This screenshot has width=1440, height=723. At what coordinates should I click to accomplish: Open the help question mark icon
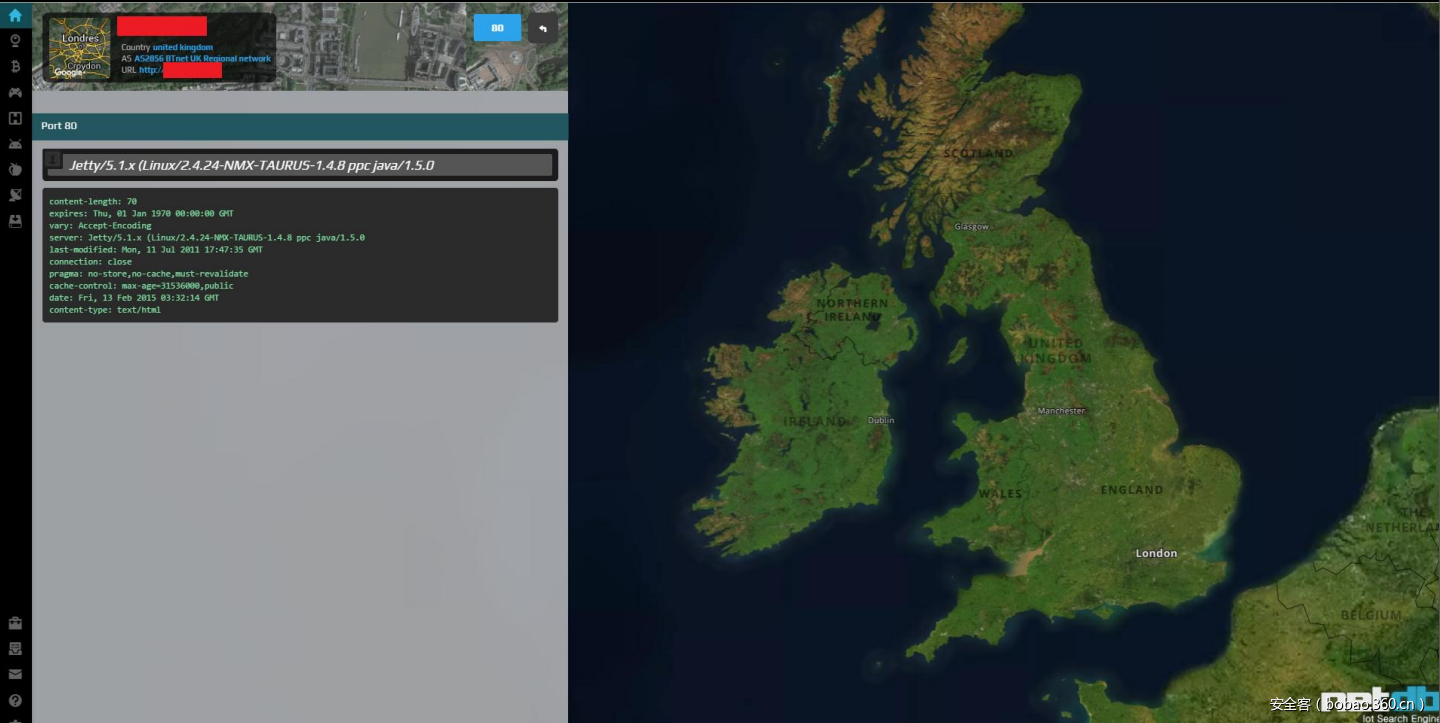(x=15, y=701)
